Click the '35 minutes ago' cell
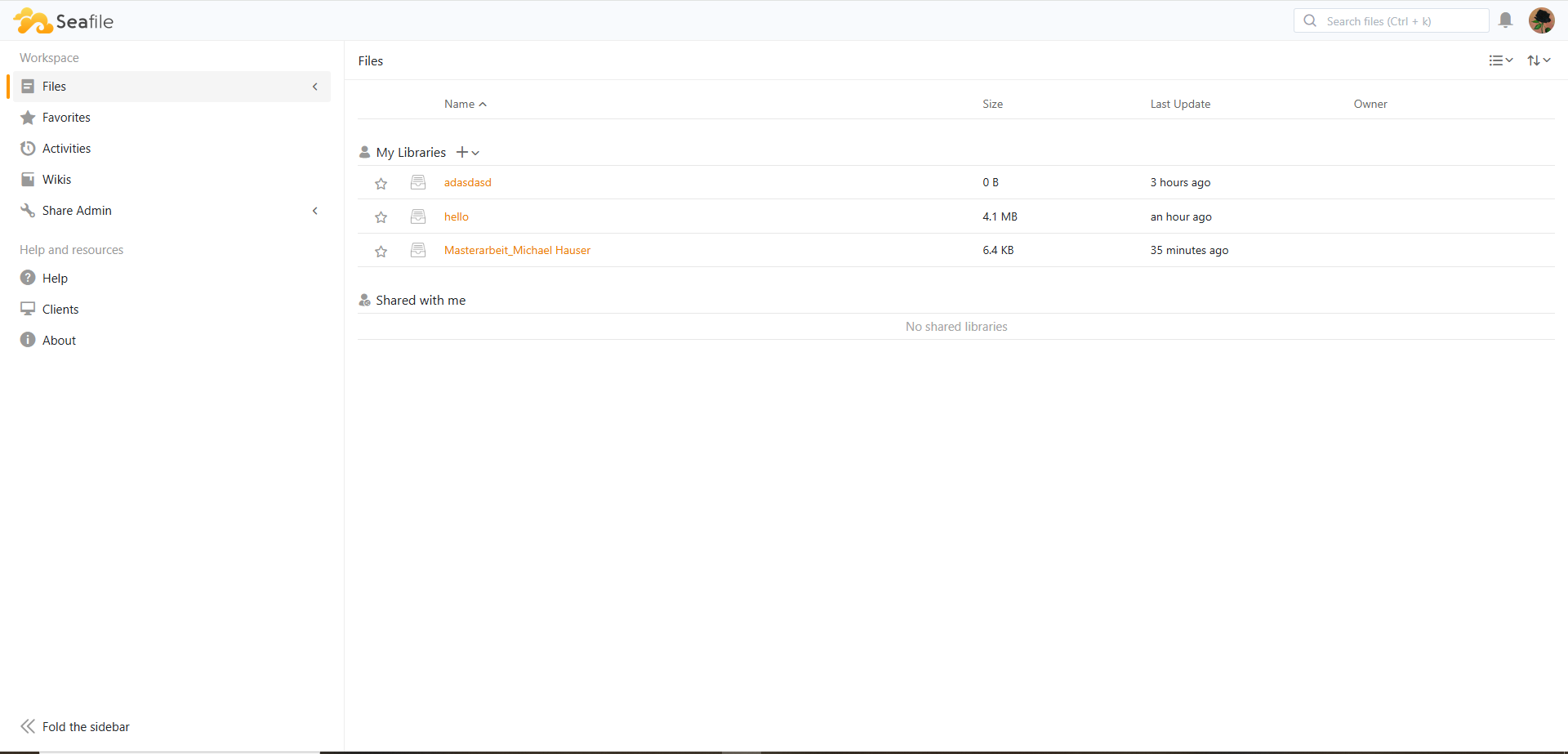This screenshot has width=1568, height=754. tap(1189, 251)
